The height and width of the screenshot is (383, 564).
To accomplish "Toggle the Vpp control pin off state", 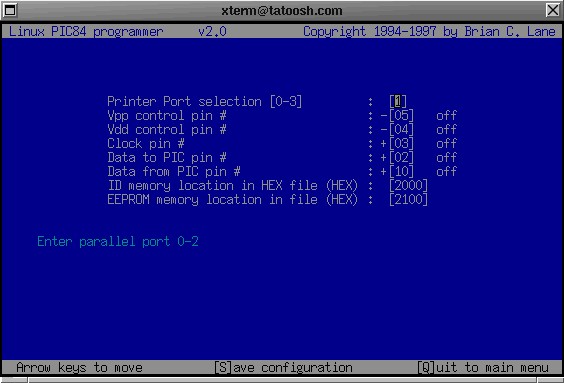I will 446,115.
